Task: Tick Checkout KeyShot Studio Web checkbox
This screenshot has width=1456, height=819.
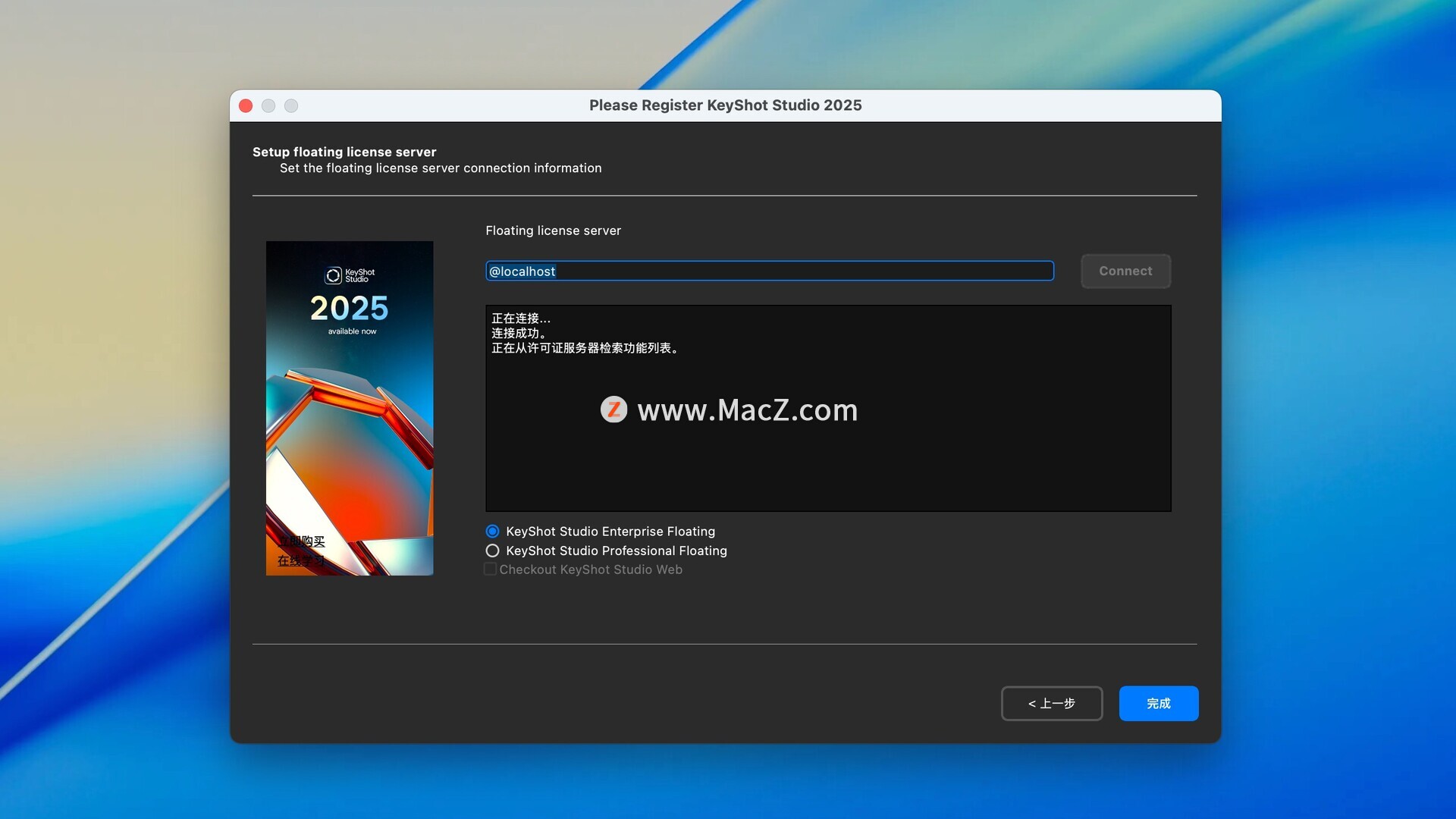Action: tap(491, 570)
